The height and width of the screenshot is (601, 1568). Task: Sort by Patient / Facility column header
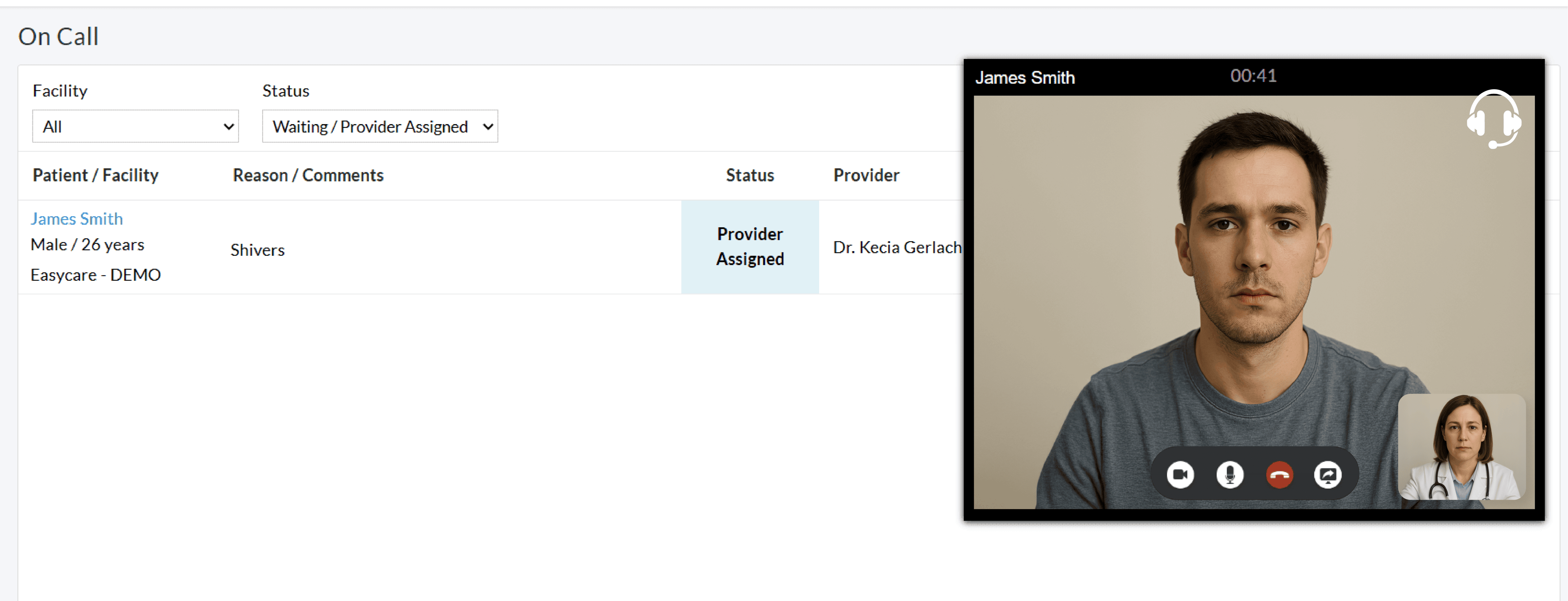click(x=96, y=175)
